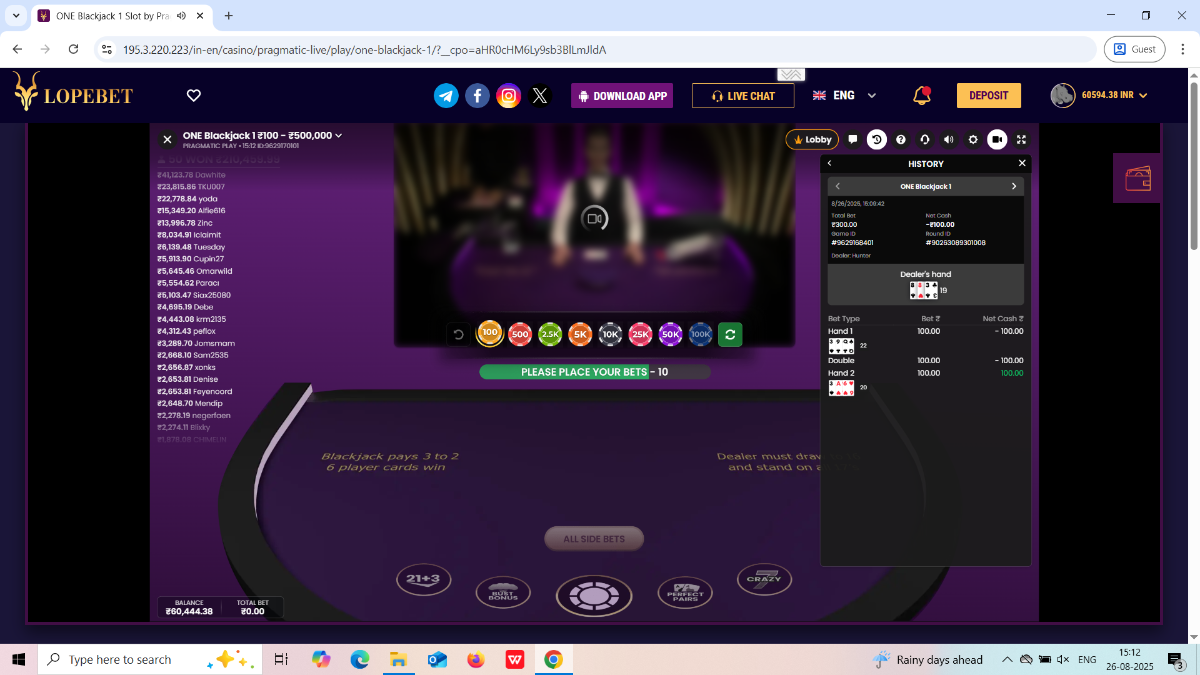Click the undo bet arrow icon
Image resolution: width=1200 pixels, height=675 pixels.
click(459, 334)
